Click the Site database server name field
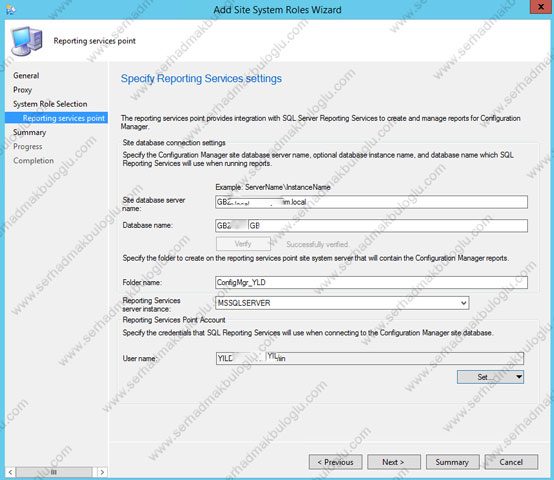 click(x=371, y=202)
